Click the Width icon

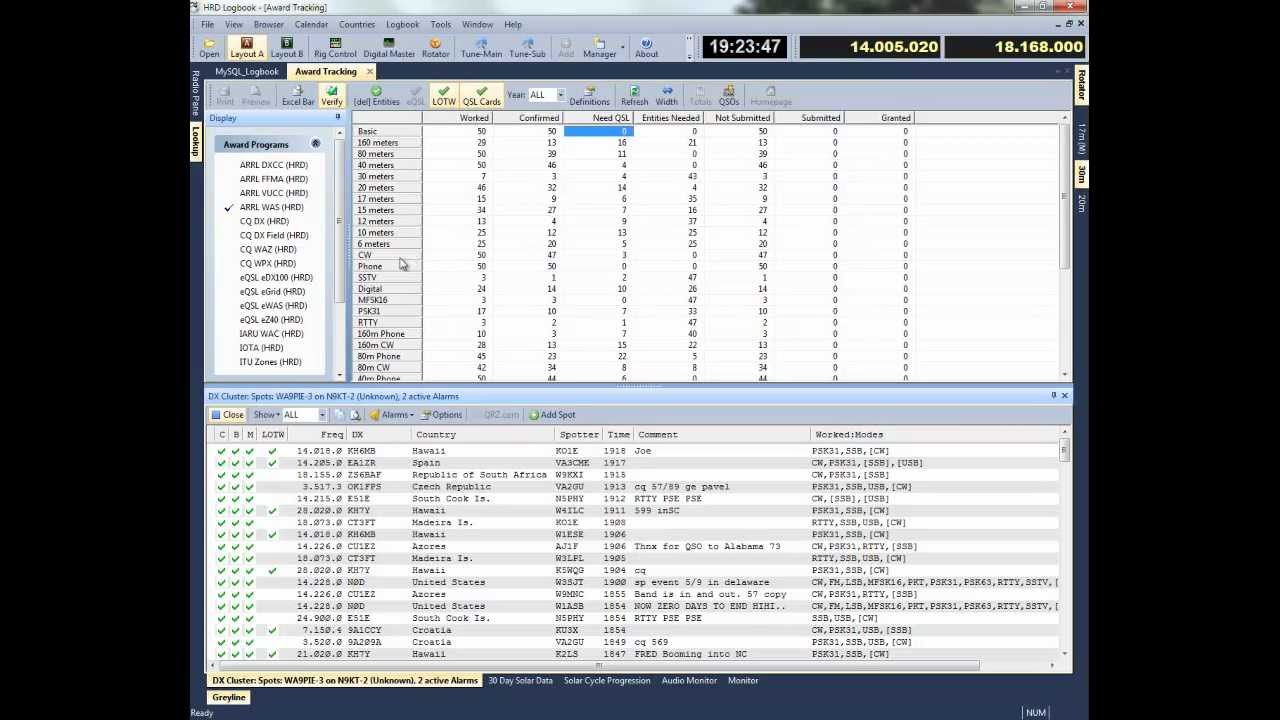pyautogui.click(x=666, y=96)
